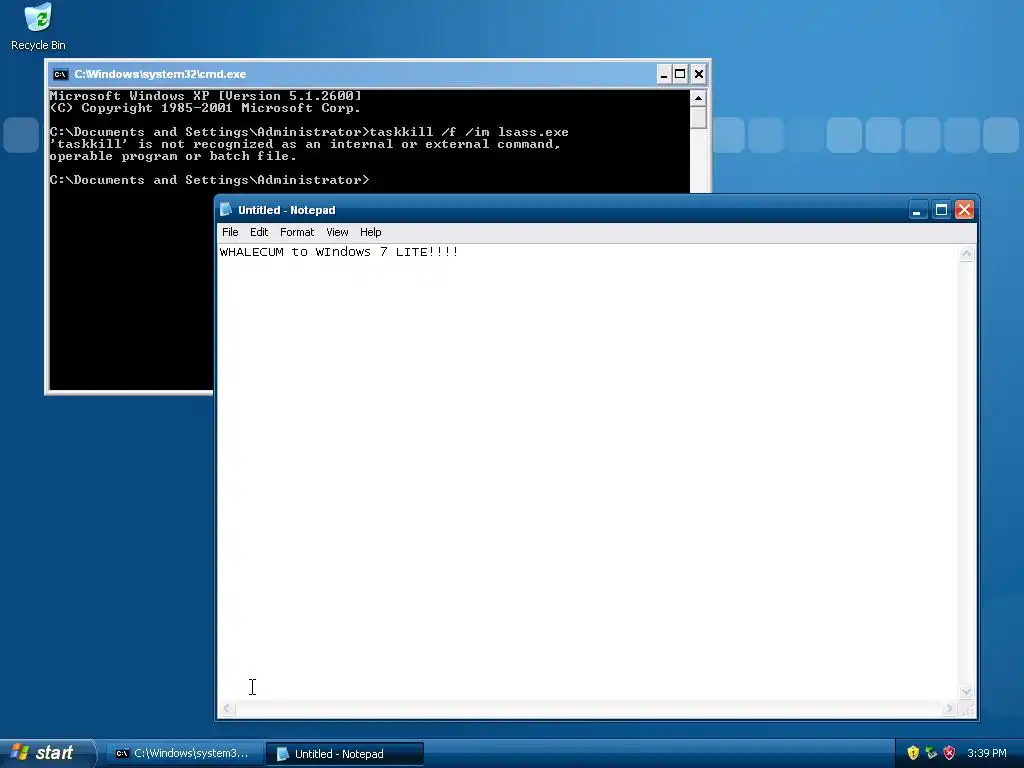Open the Recycle Bin desktop icon

[38, 27]
